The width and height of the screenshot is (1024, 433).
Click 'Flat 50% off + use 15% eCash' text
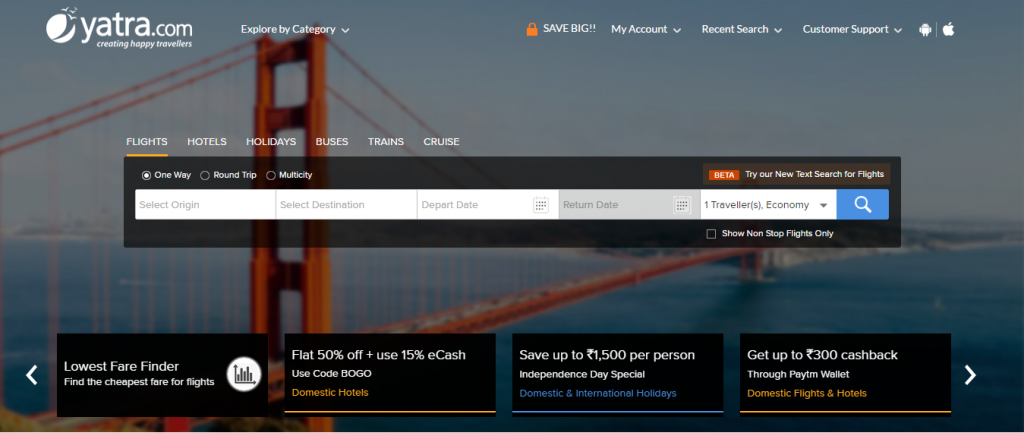pyautogui.click(x=379, y=355)
